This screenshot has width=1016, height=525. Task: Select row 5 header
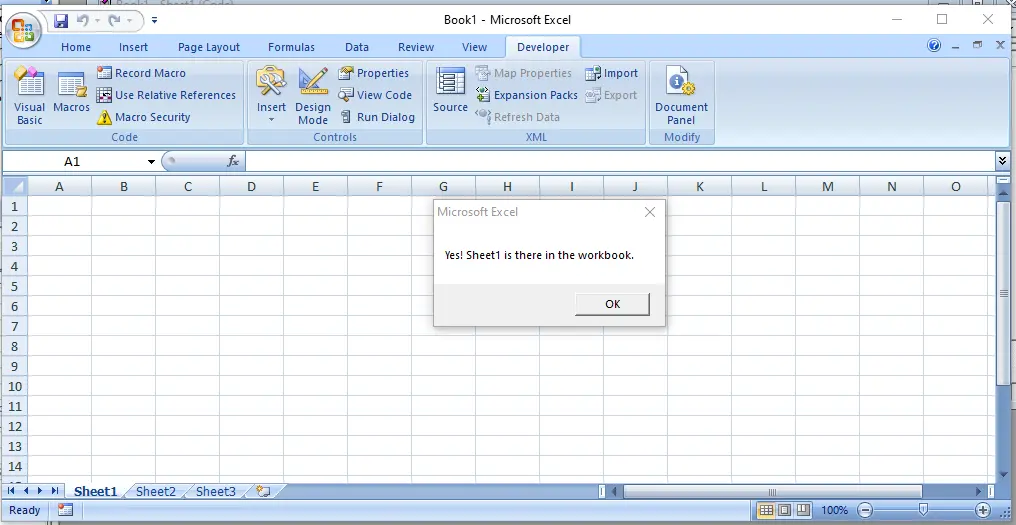pos(16,286)
